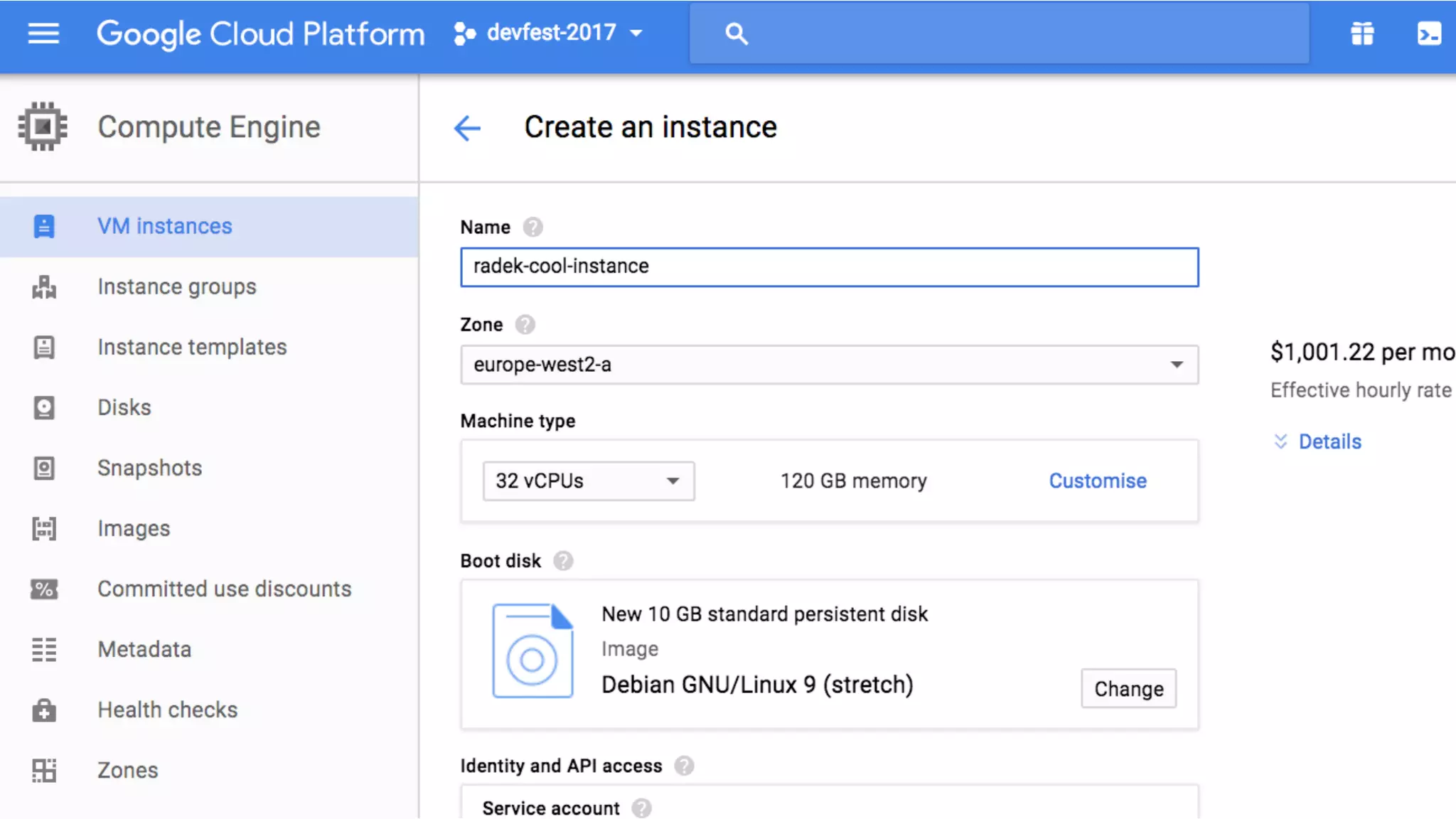Viewport: 1456px width, 819px height.
Task: Click help icon next to Identity and API access
Action: pos(684,766)
